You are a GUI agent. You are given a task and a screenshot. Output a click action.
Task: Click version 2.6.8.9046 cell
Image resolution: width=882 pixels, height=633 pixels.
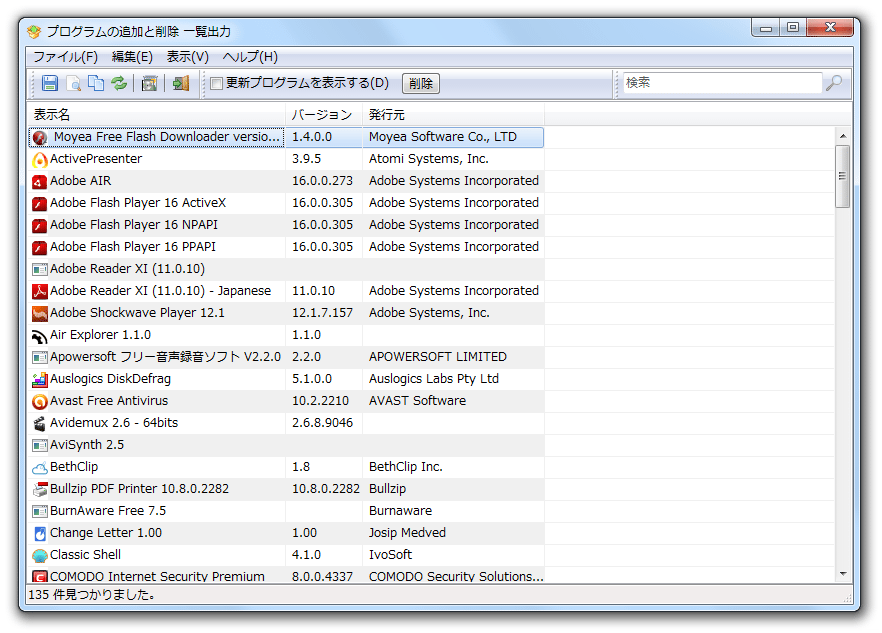click(x=322, y=423)
